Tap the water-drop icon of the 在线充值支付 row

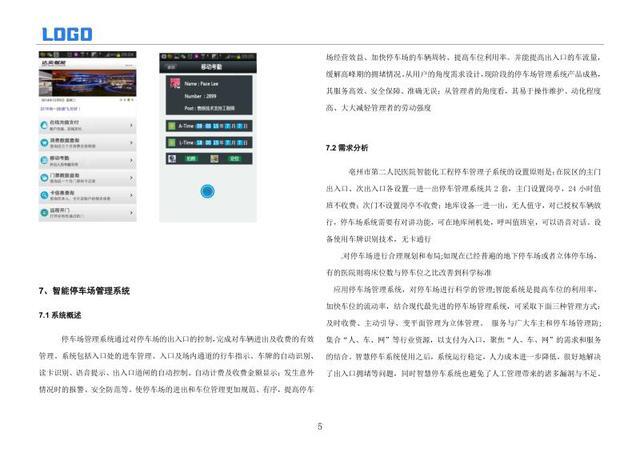click(44, 125)
